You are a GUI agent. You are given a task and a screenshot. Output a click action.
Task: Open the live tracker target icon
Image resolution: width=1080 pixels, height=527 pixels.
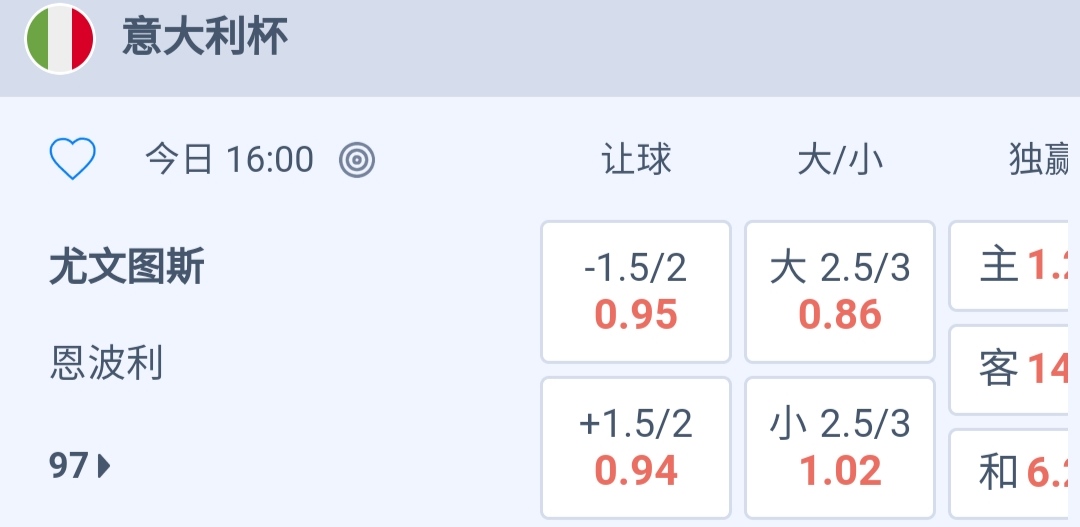[x=356, y=159]
